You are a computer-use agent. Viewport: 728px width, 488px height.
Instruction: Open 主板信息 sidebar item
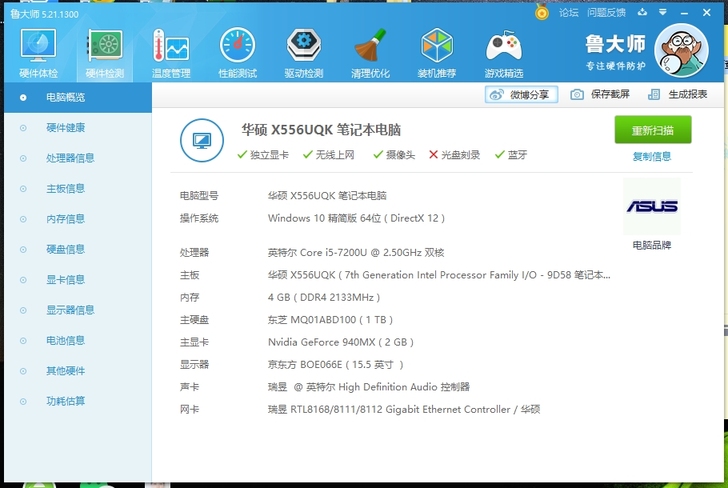[x=78, y=189]
